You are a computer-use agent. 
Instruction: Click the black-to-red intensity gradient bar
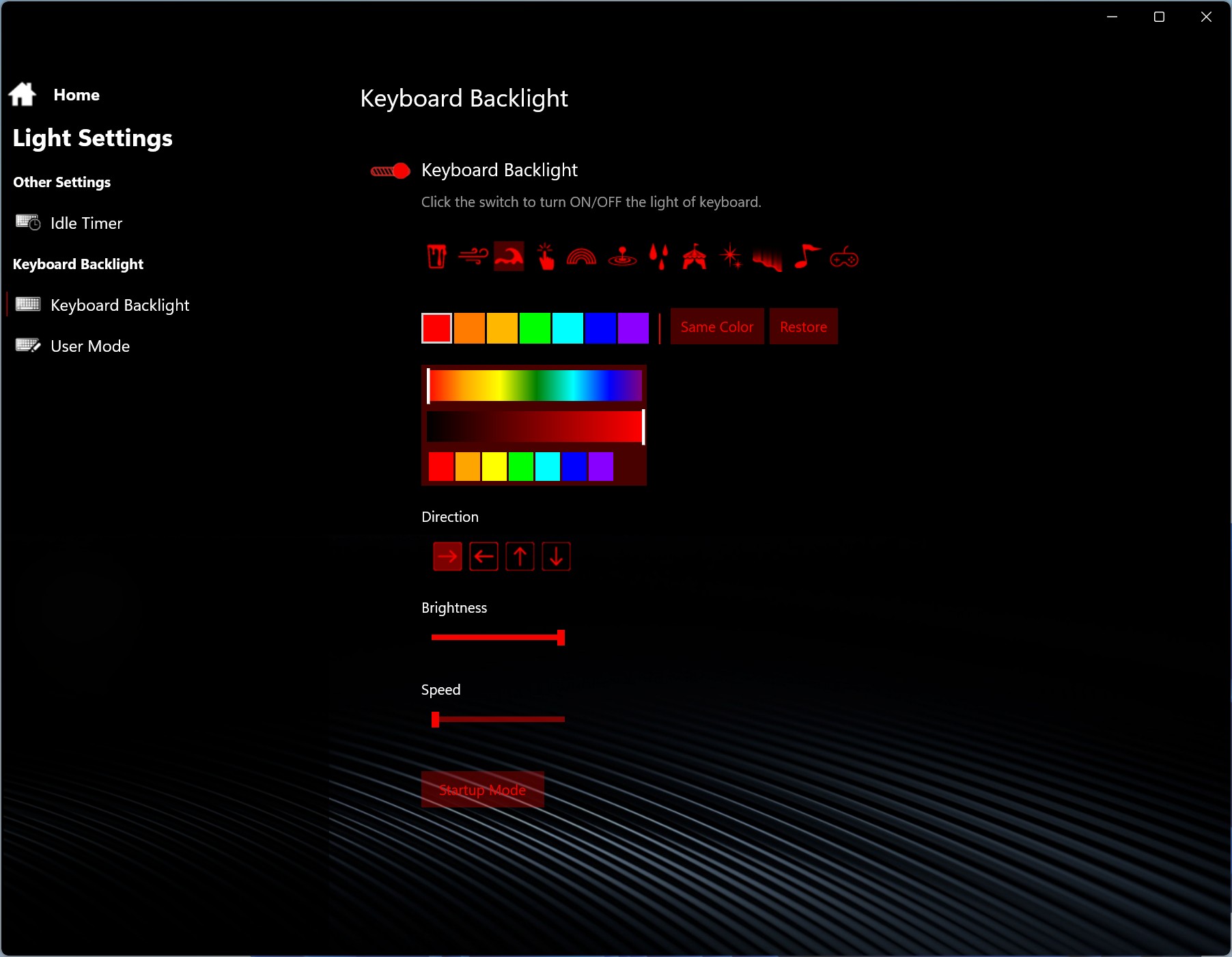tap(535, 427)
